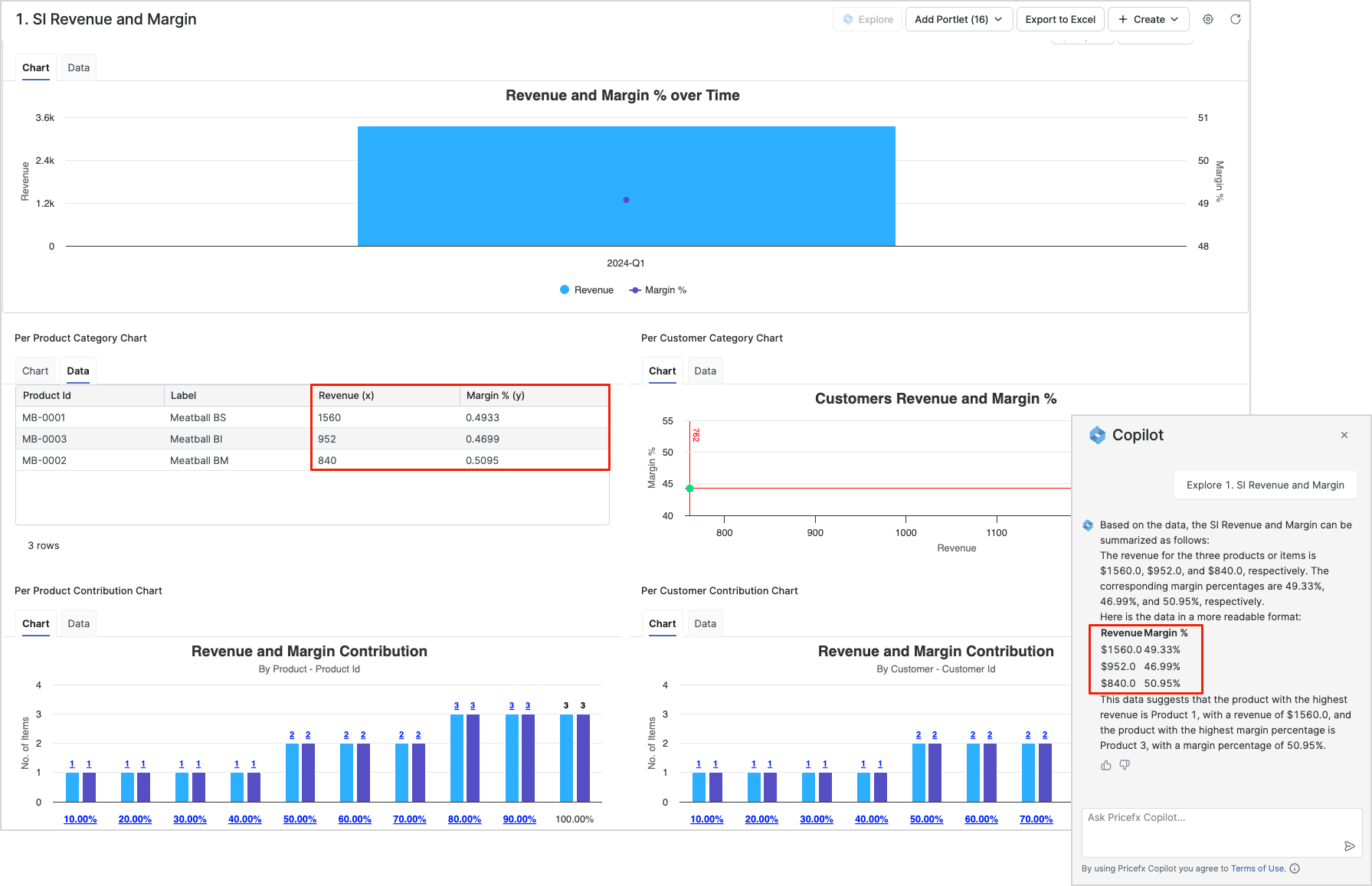Open the Add Portlet (16) dropdown
This screenshot has width=1372, height=886.
click(958, 19)
